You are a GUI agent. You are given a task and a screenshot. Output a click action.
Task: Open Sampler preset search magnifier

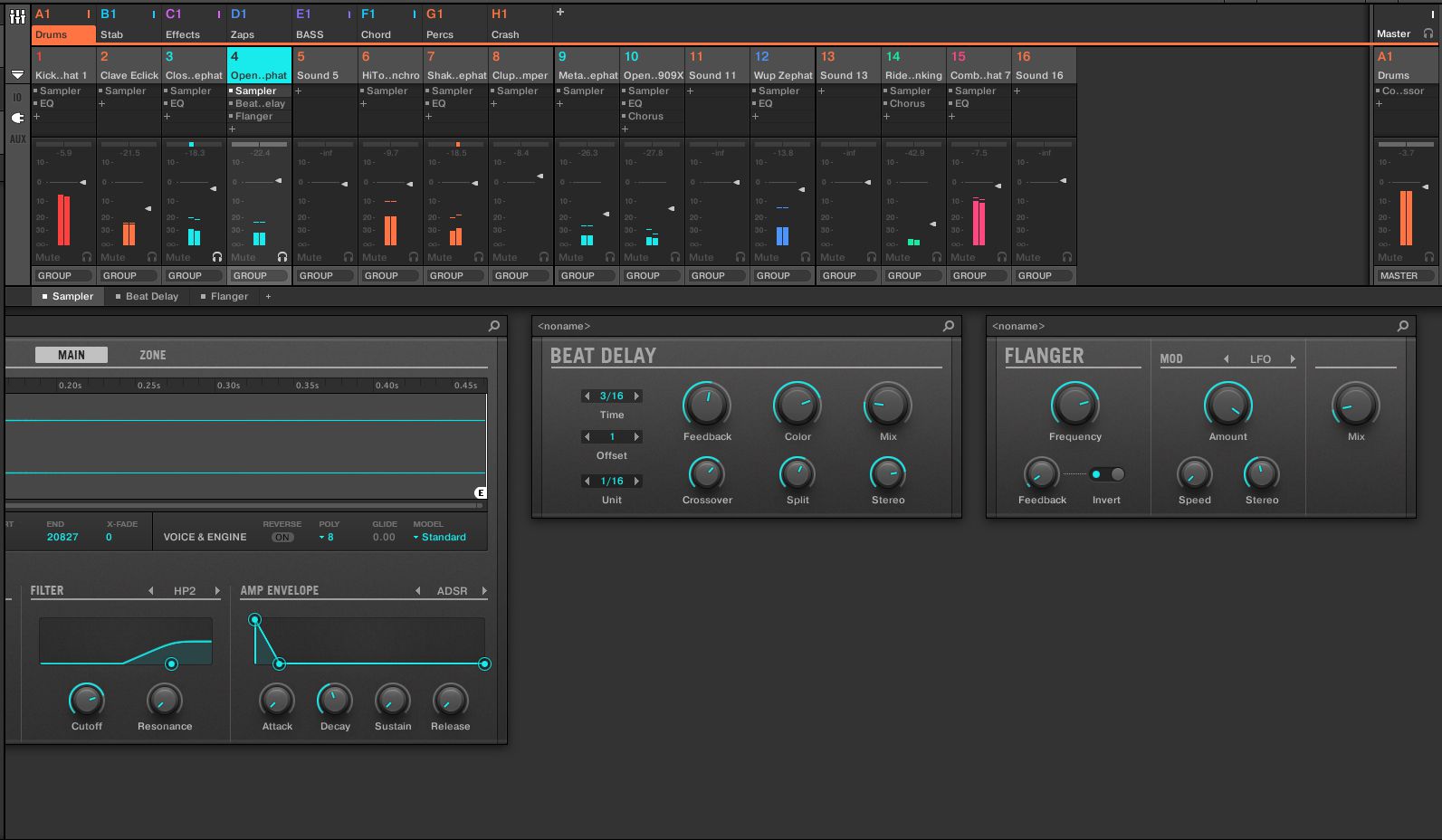coord(494,326)
